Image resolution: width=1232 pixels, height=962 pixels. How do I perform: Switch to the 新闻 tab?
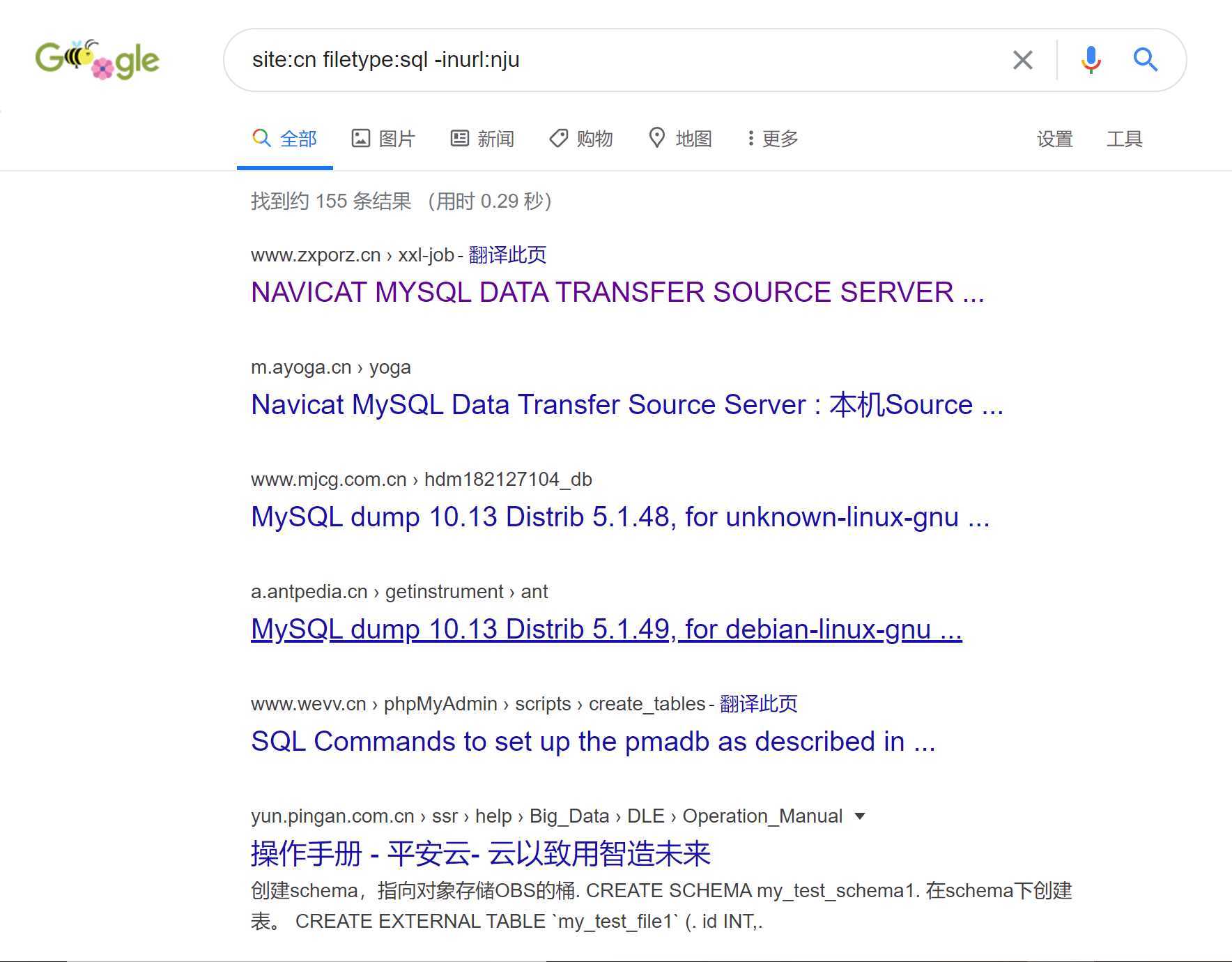pos(482,139)
